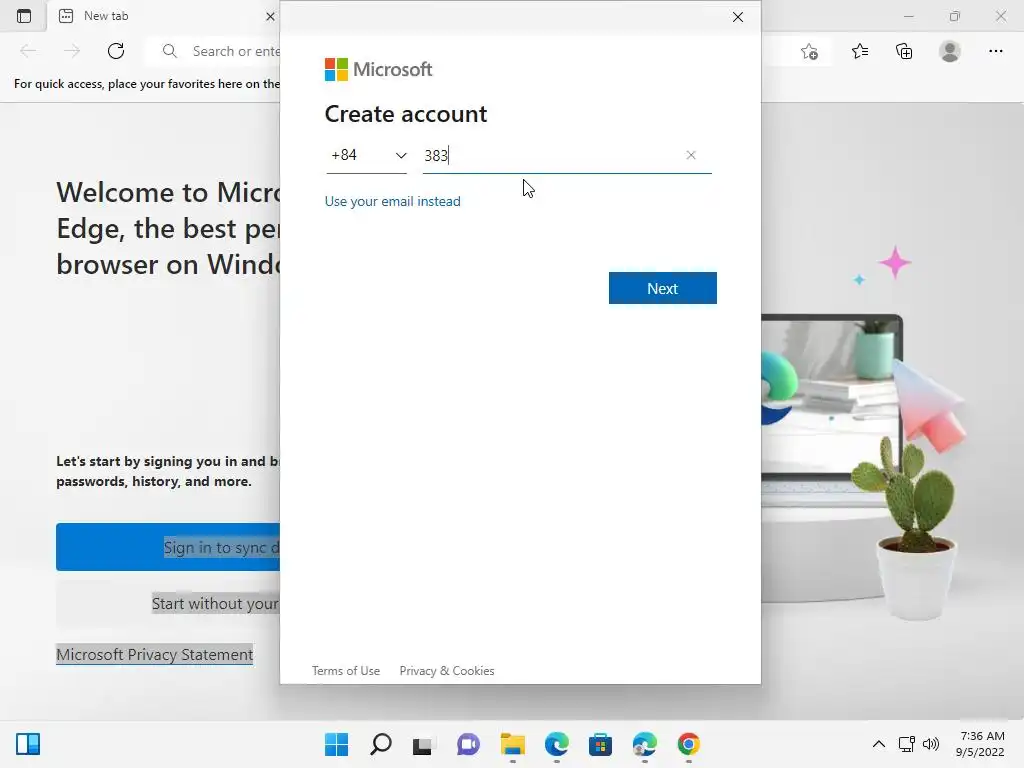Close the Create account dialog
1024x768 pixels.
(x=738, y=17)
